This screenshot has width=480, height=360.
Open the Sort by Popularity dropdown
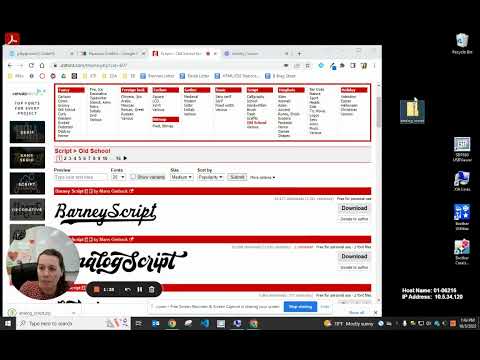[211, 177]
